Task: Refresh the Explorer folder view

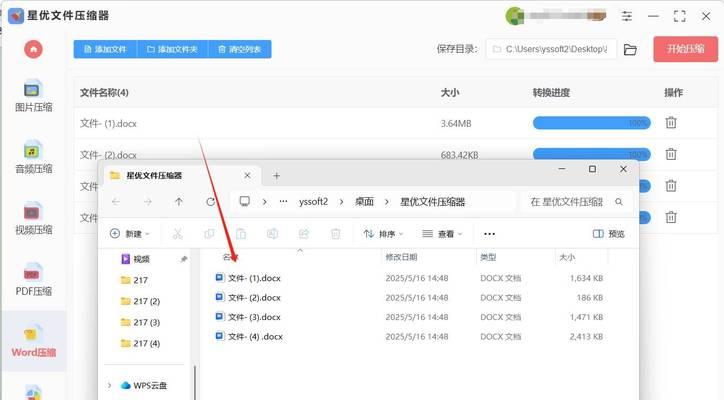Action: tap(211, 202)
